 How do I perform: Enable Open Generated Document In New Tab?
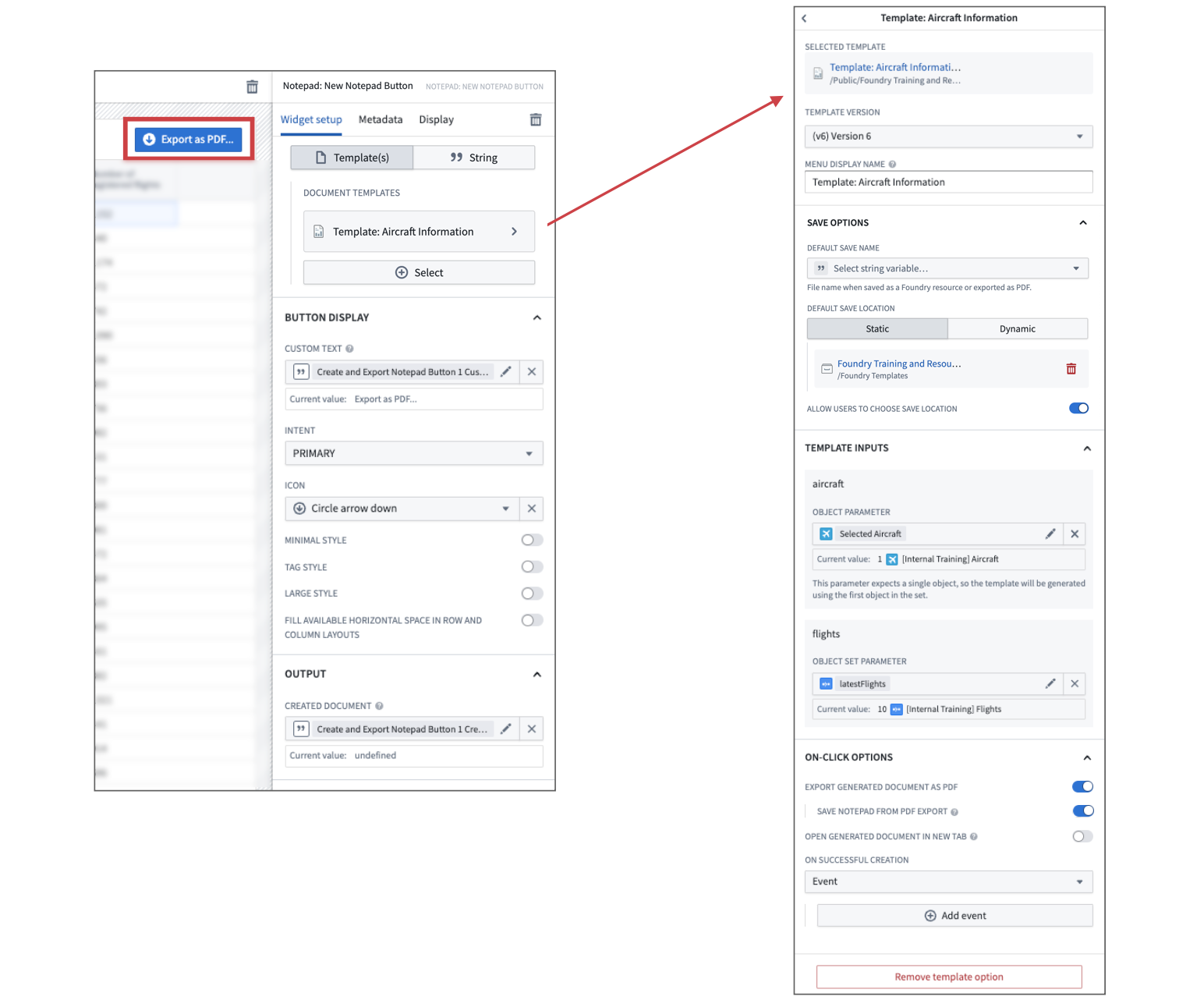[x=1082, y=836]
